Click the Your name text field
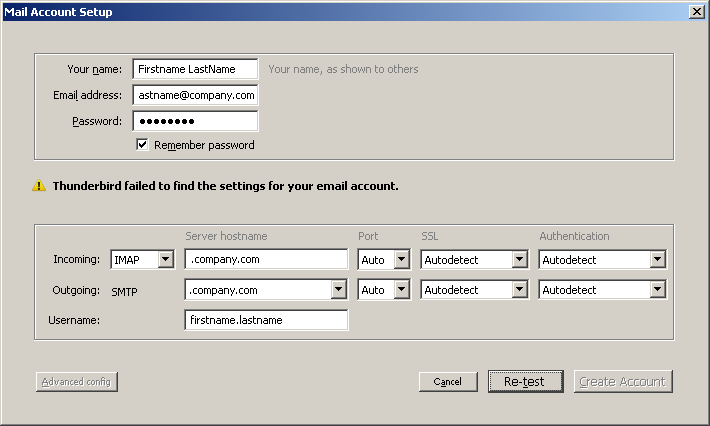 195,69
